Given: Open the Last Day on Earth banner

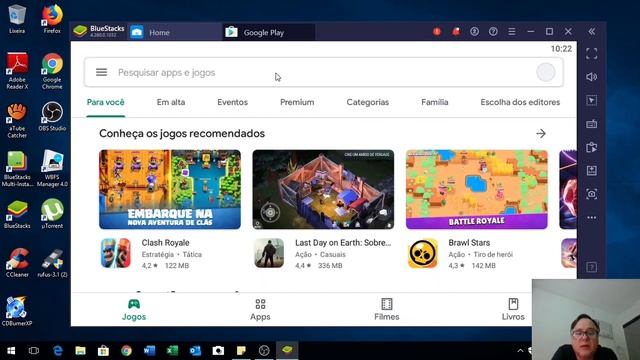Looking at the screenshot, I should pyautogui.click(x=323, y=189).
